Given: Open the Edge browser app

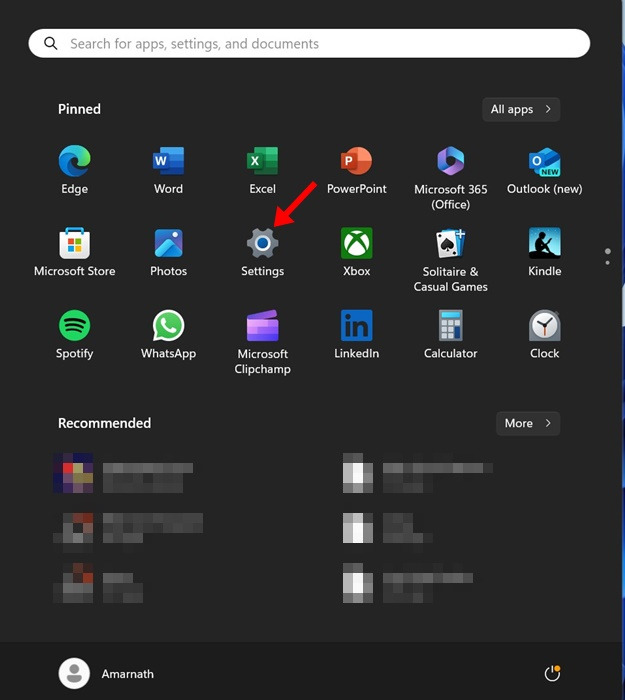Looking at the screenshot, I should pyautogui.click(x=75, y=170).
